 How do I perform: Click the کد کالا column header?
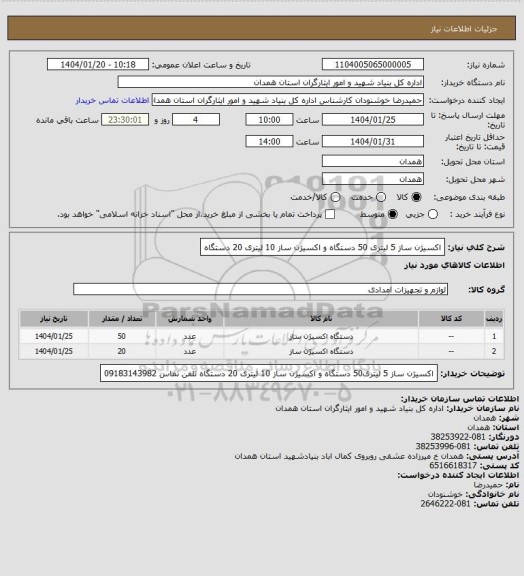click(451, 318)
